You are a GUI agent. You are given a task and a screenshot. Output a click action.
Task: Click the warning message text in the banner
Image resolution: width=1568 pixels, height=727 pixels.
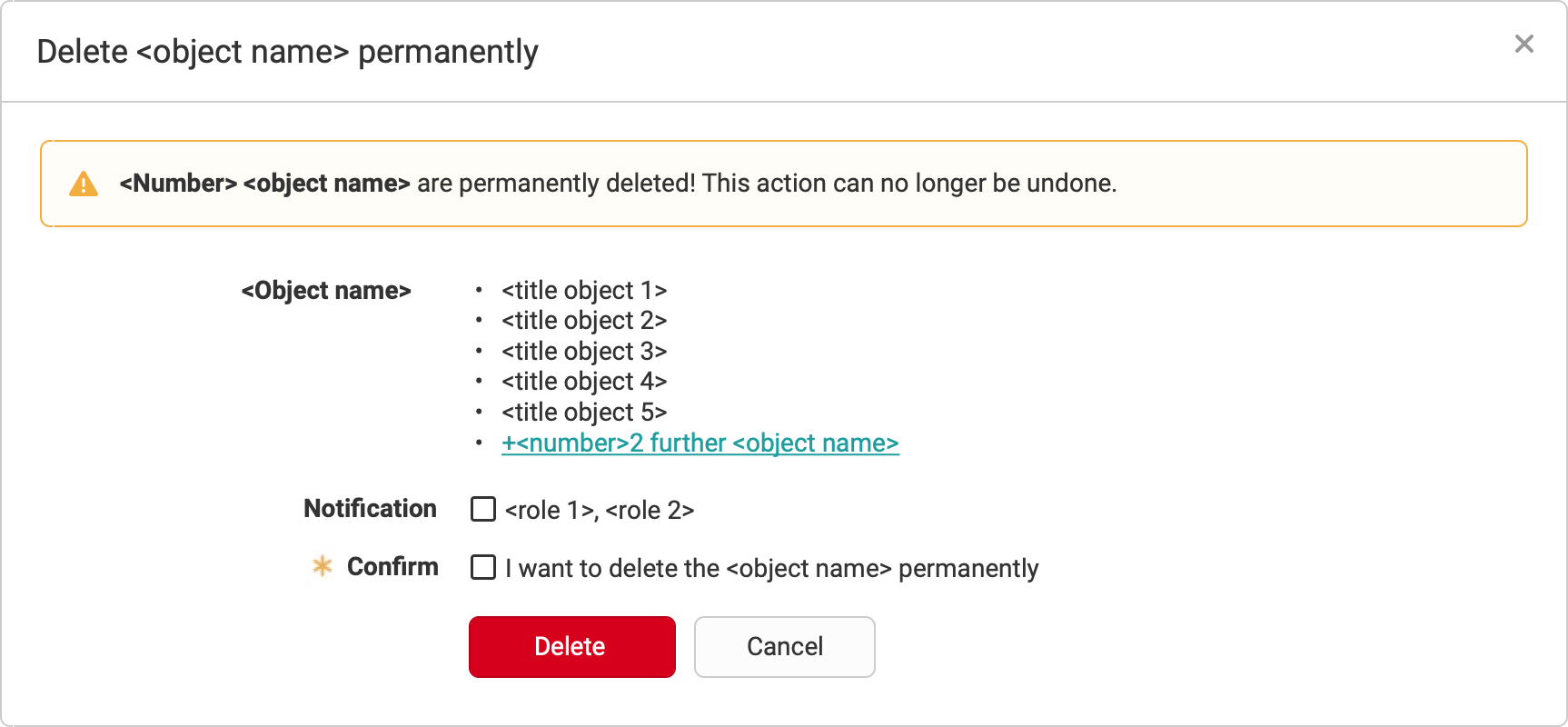(x=618, y=183)
